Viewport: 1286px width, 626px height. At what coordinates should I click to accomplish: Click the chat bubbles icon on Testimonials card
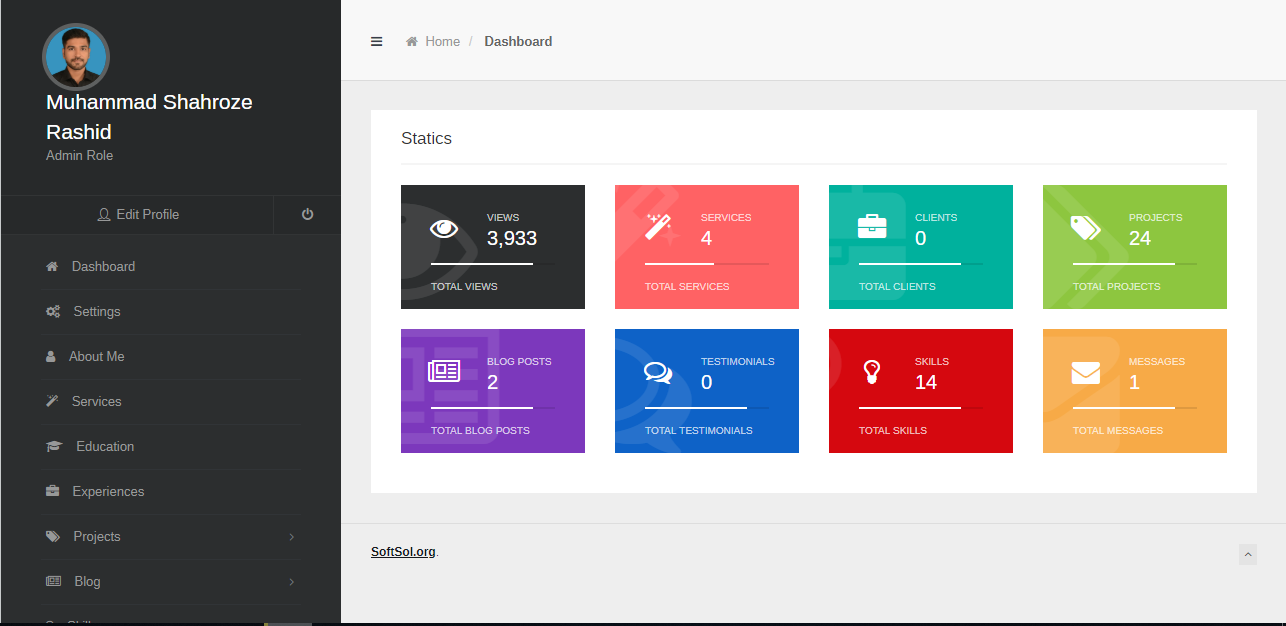click(x=658, y=372)
